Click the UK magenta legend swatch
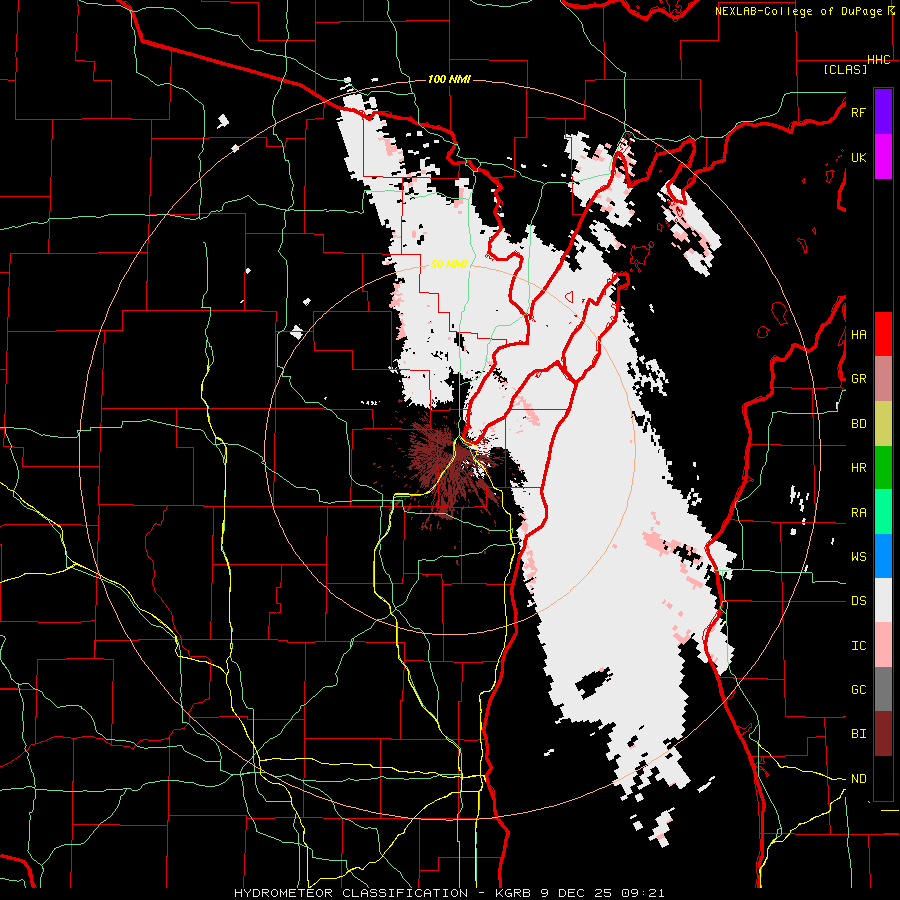The image size is (900, 900). (883, 157)
